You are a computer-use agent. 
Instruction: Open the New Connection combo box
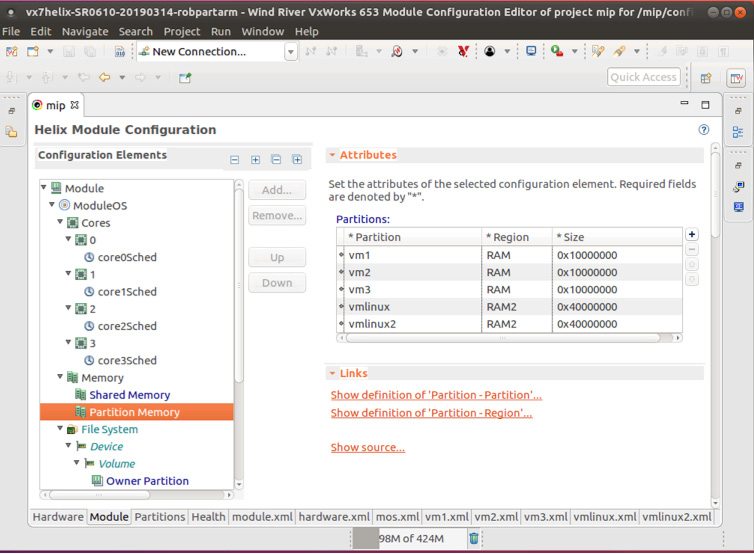point(290,51)
